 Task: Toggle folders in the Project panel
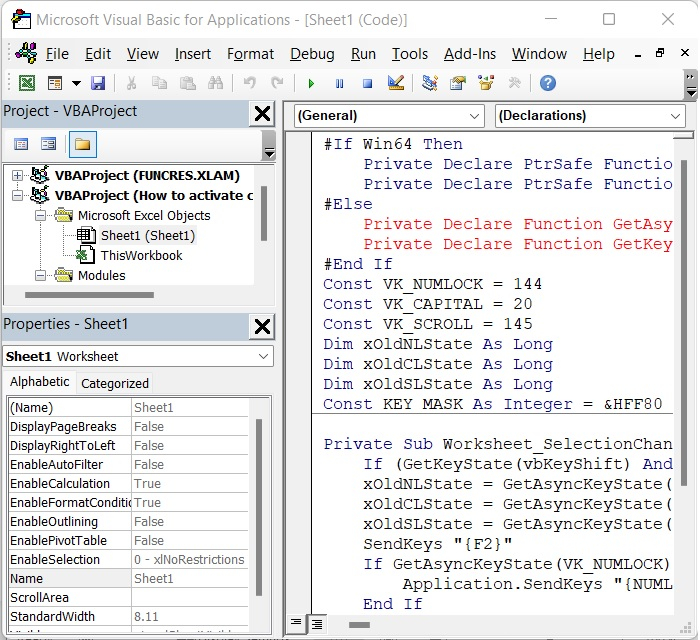point(82,144)
